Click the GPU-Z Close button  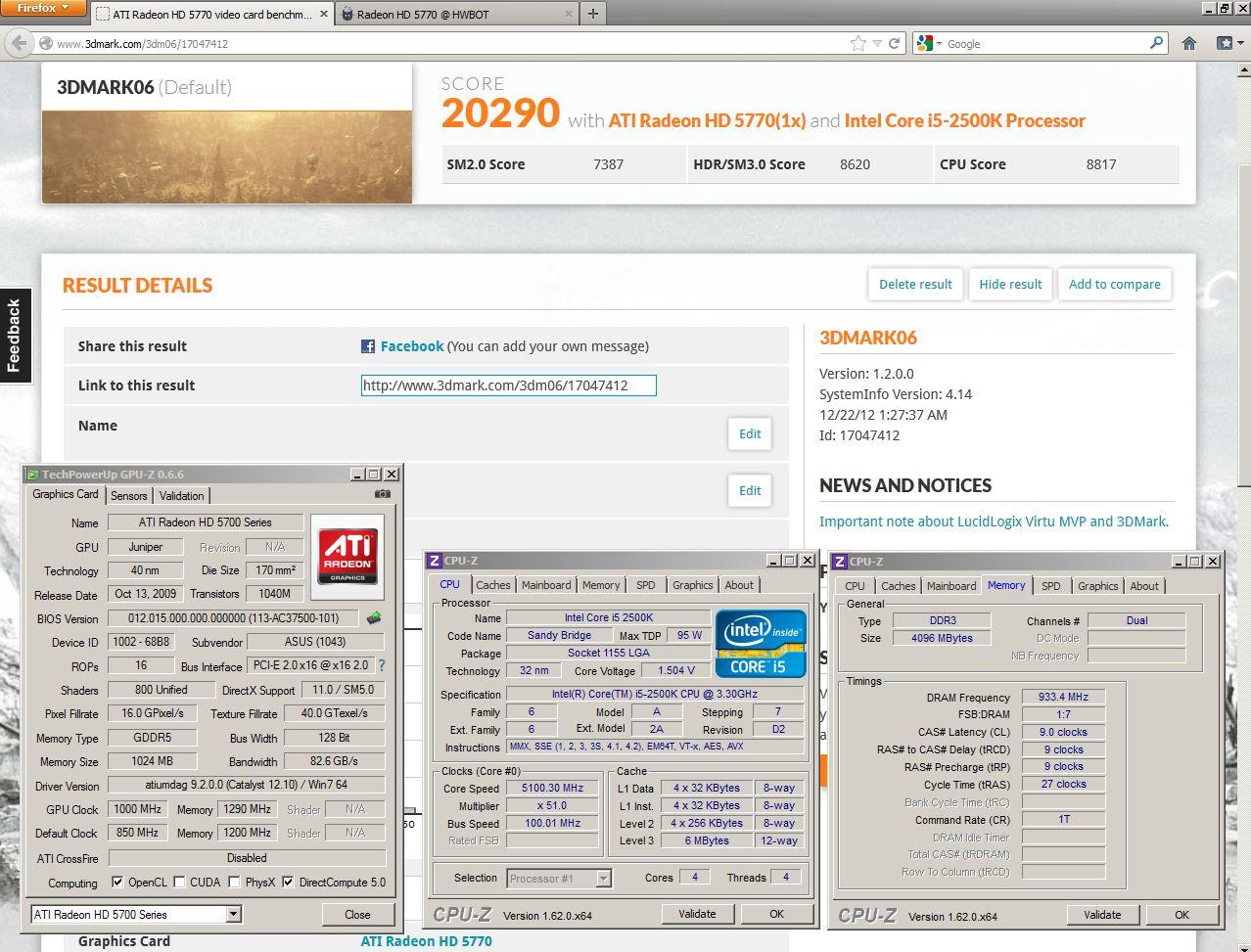point(357,915)
